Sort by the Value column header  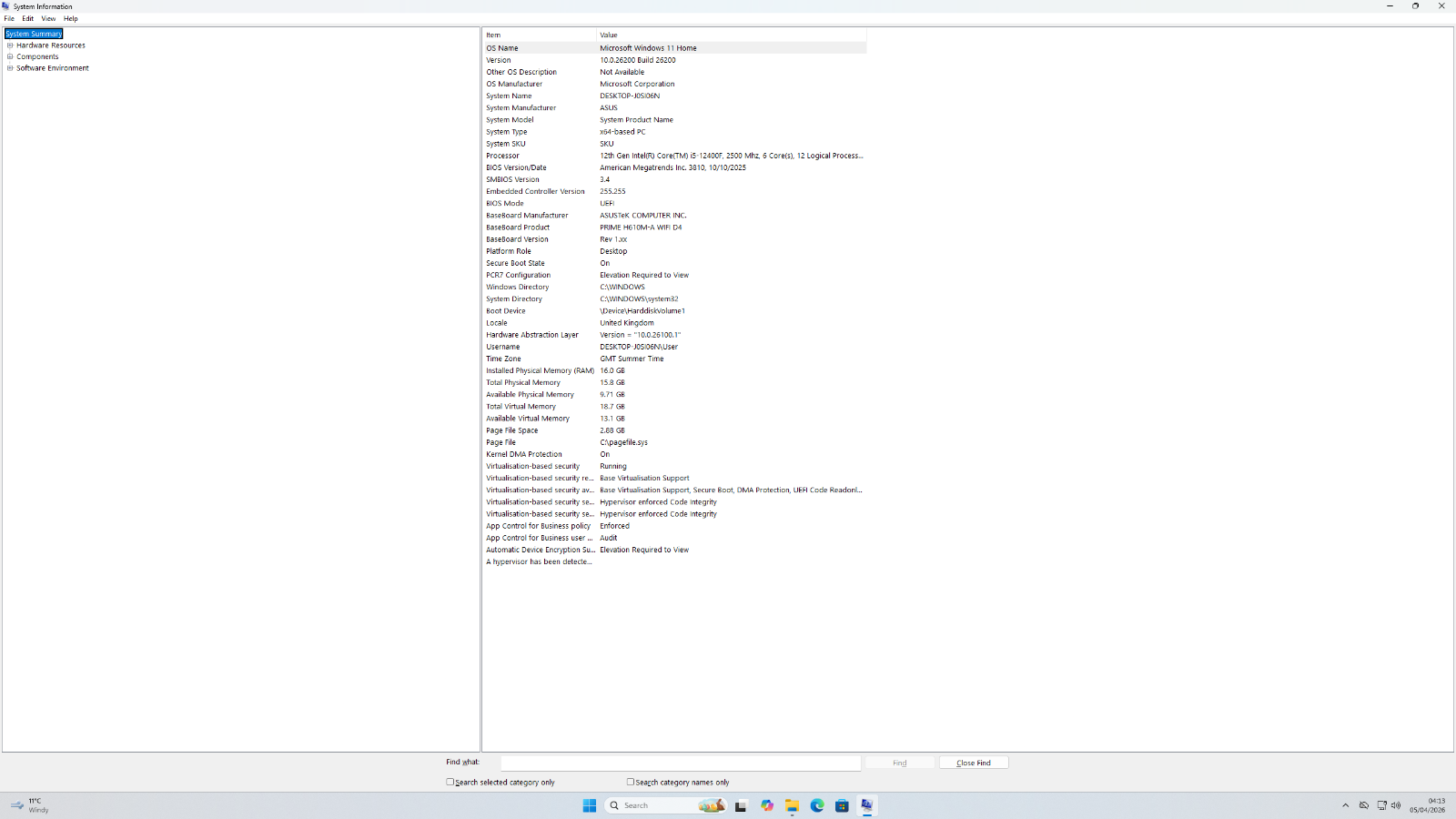click(x=732, y=35)
